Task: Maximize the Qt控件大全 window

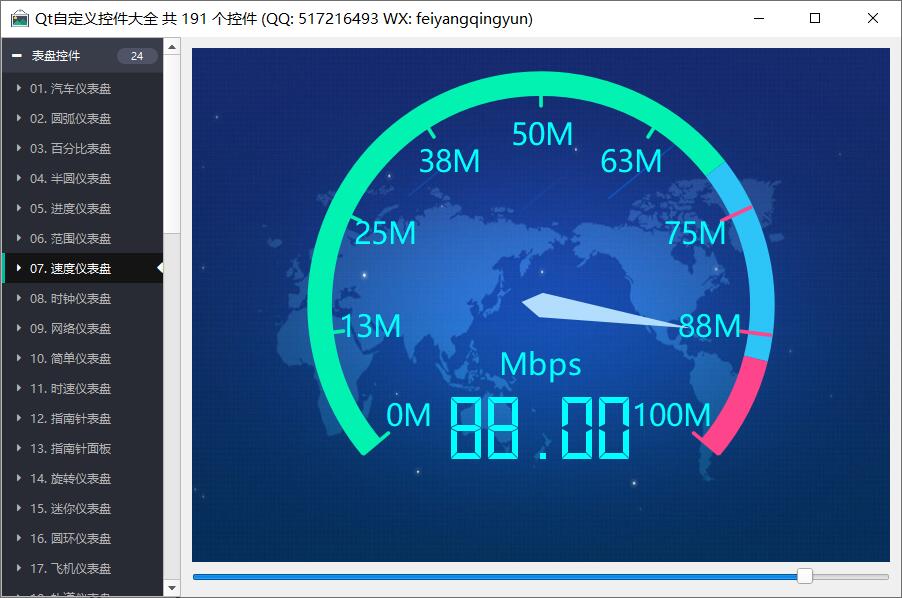Action: [x=814, y=19]
